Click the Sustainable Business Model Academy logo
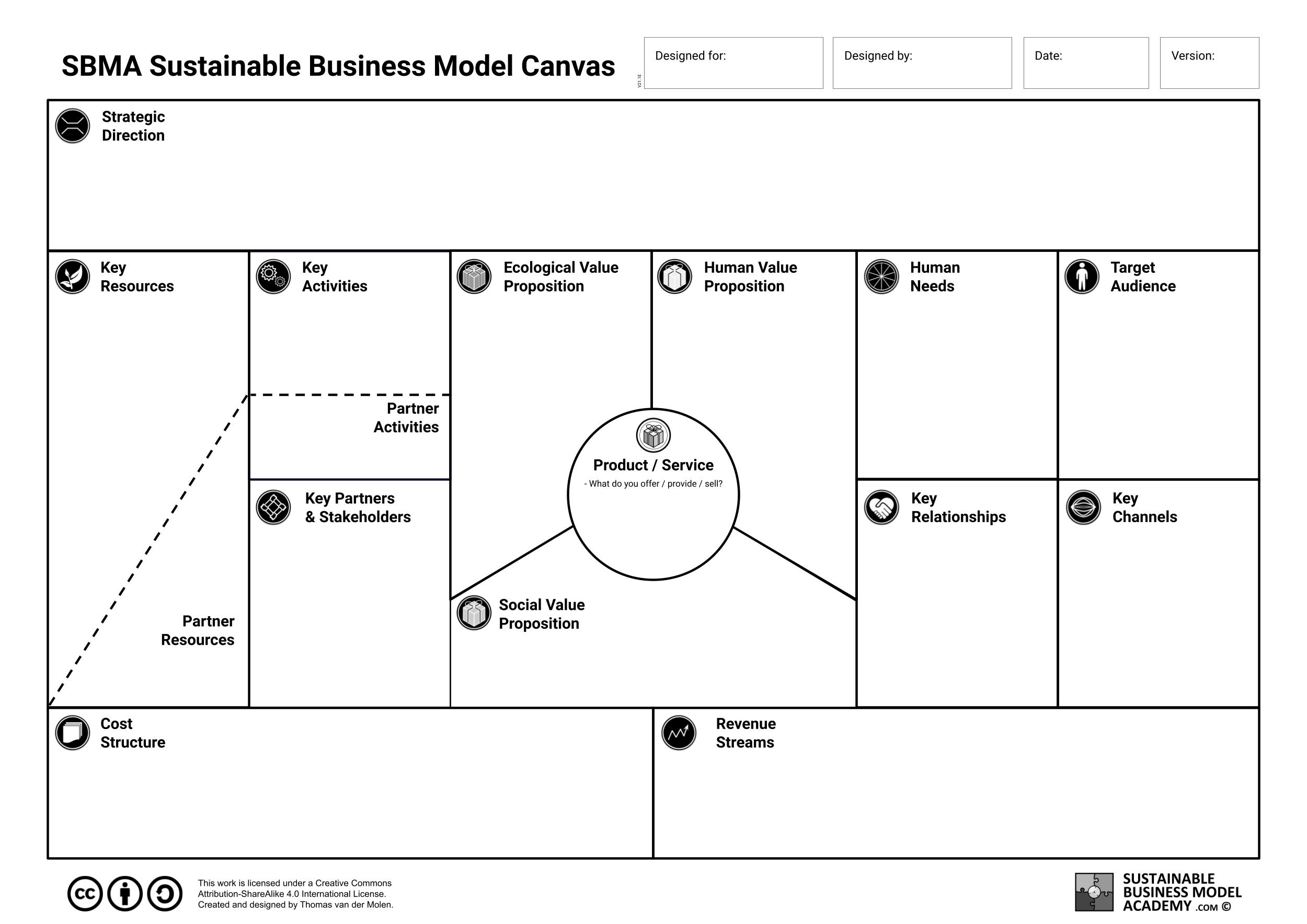 (x=1094, y=892)
